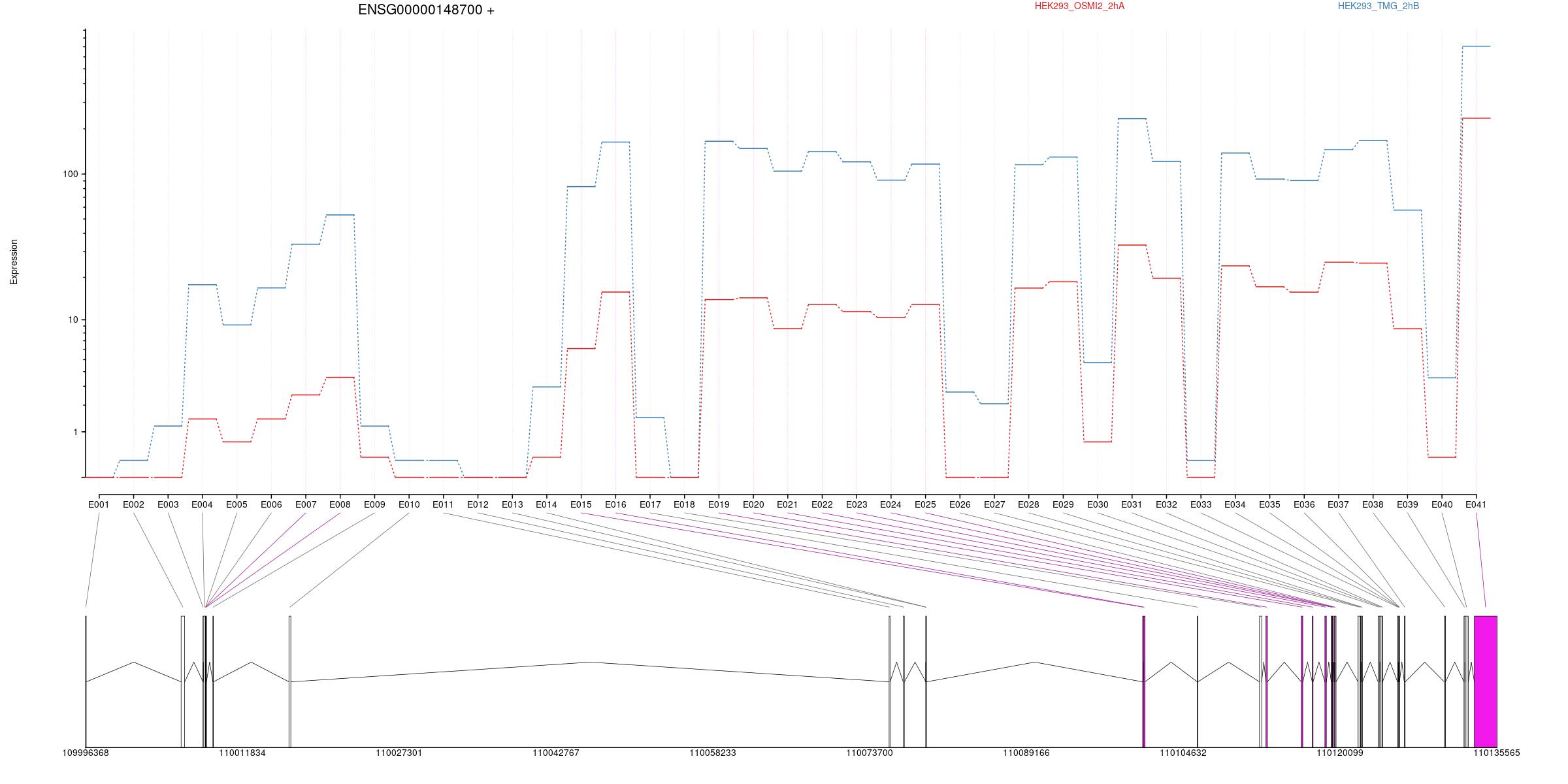Click exon label E001
1568x784 pixels.
99,504
